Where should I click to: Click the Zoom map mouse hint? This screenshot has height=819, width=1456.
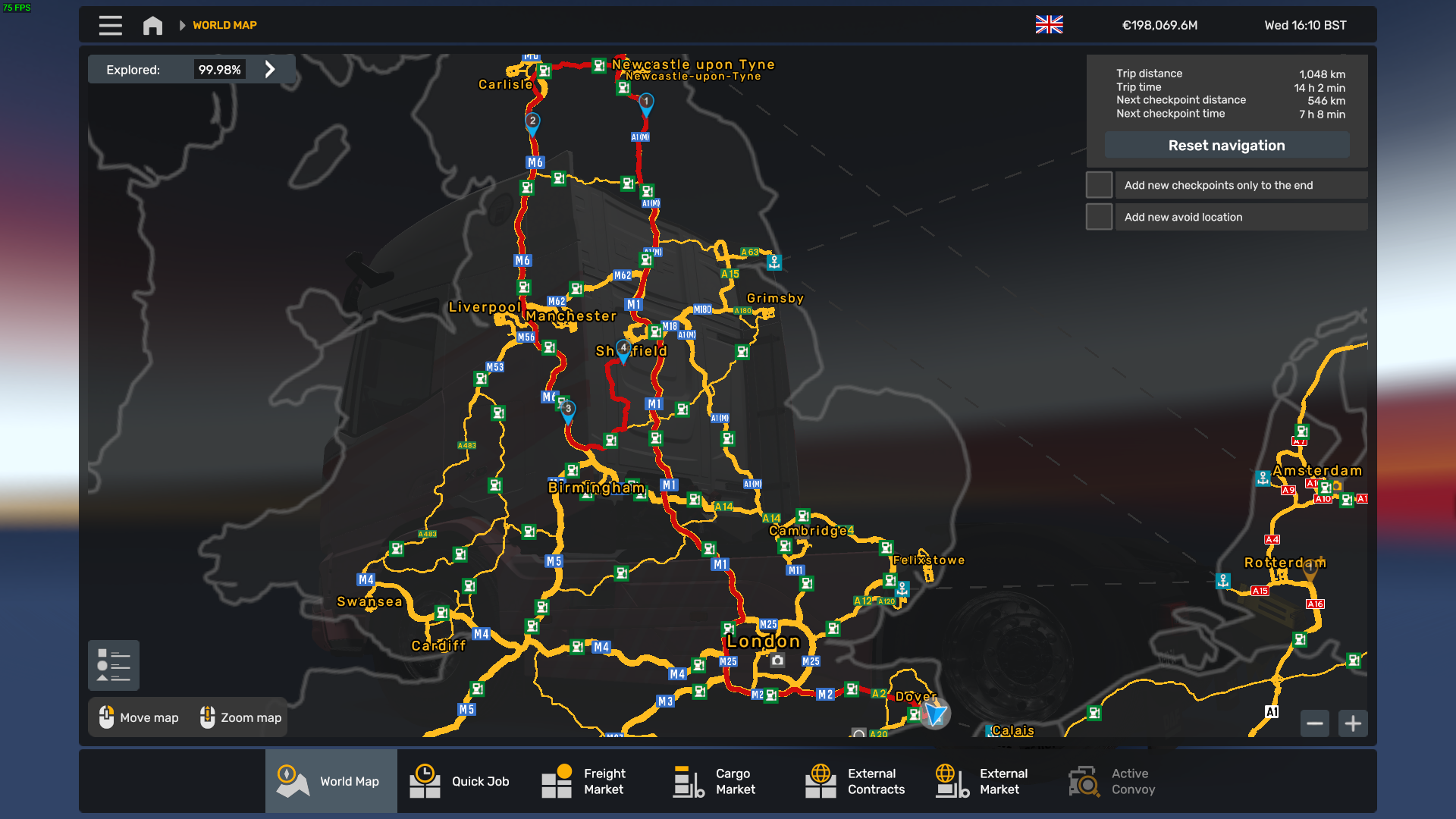pyautogui.click(x=240, y=717)
